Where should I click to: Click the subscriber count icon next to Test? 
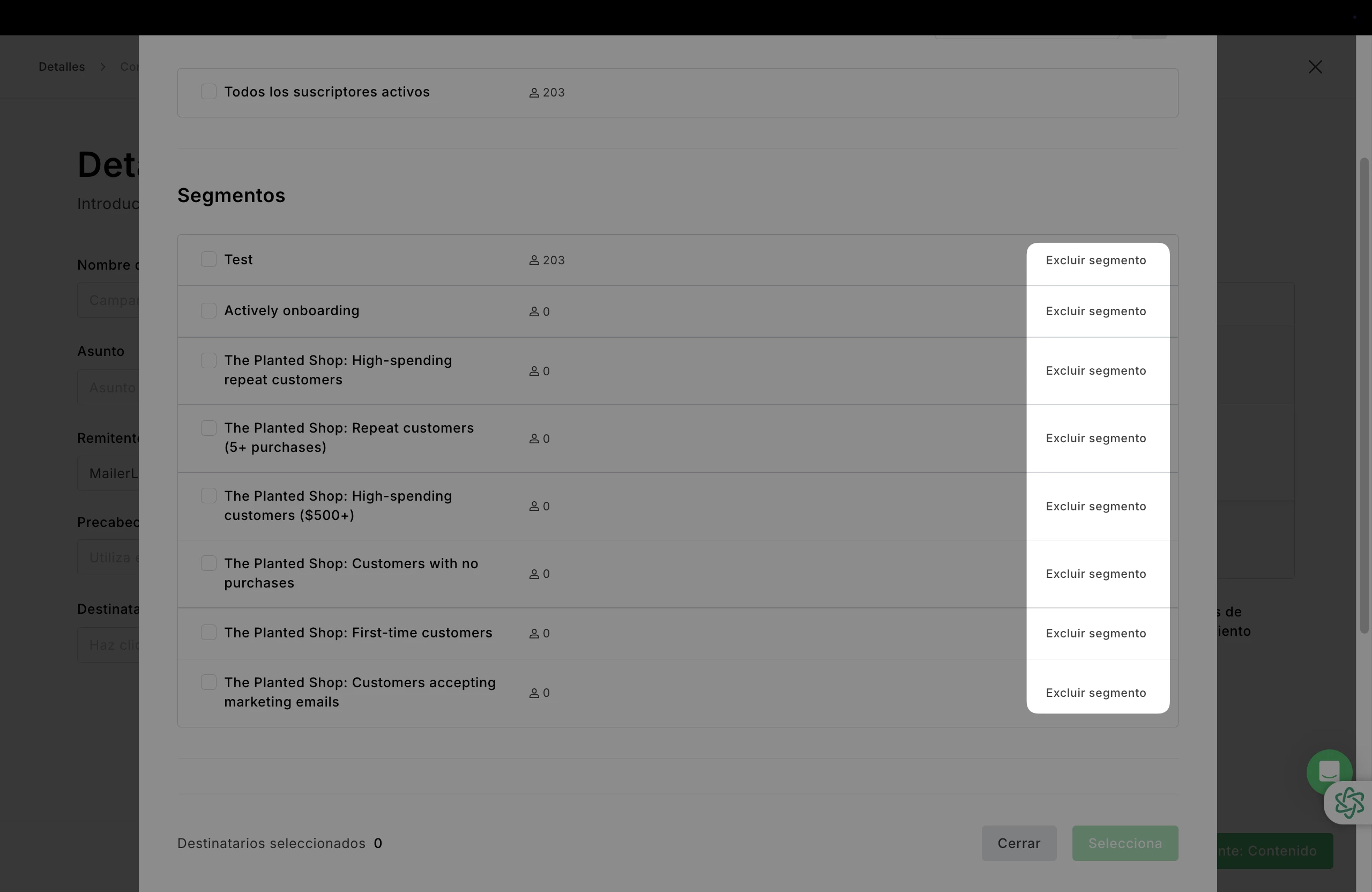pyautogui.click(x=534, y=261)
